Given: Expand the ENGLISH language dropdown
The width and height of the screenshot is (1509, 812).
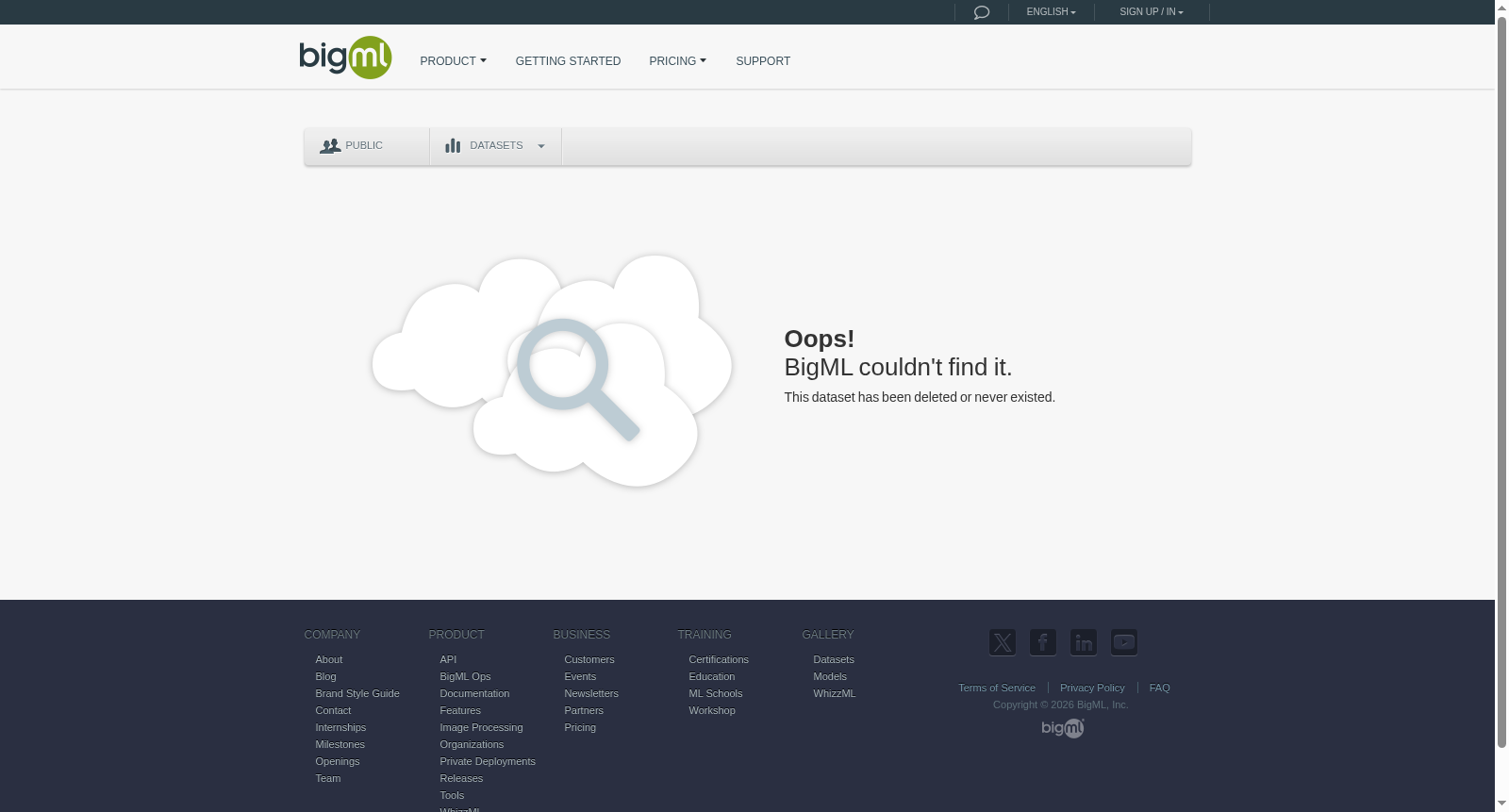Looking at the screenshot, I should click(1051, 12).
